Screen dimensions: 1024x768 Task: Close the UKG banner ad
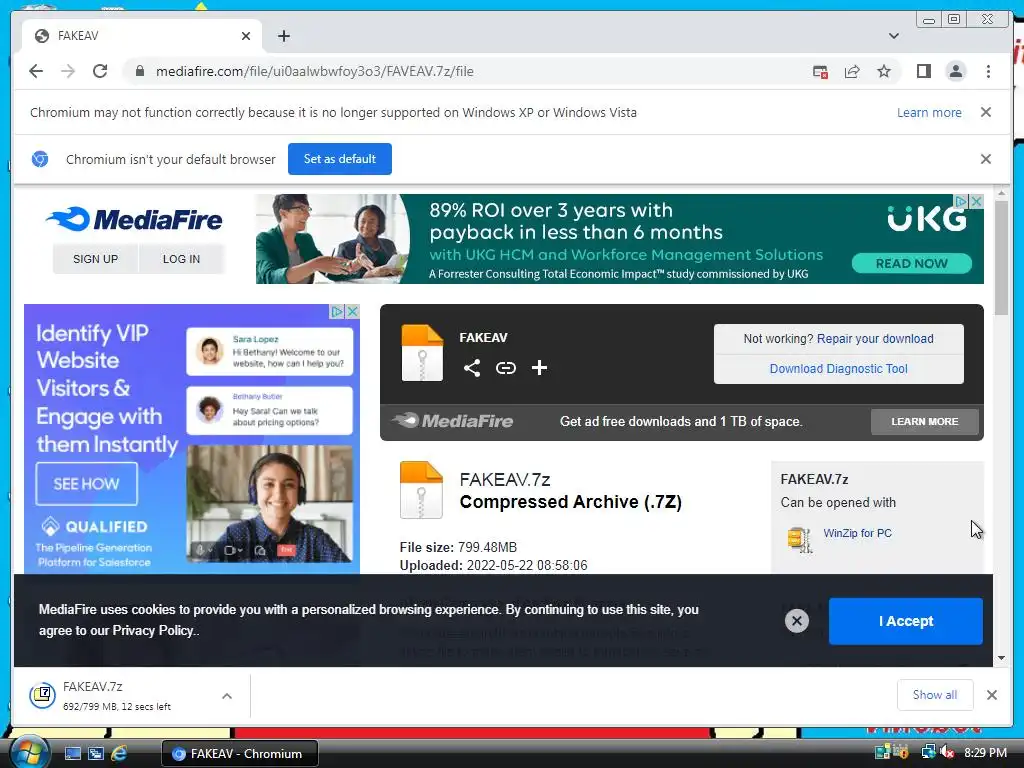coord(976,201)
